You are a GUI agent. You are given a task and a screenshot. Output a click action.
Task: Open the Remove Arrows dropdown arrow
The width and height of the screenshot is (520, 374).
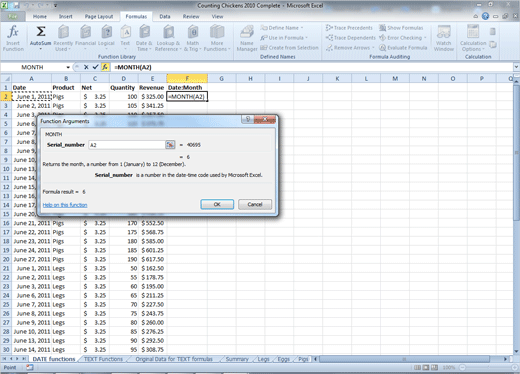pos(373,48)
